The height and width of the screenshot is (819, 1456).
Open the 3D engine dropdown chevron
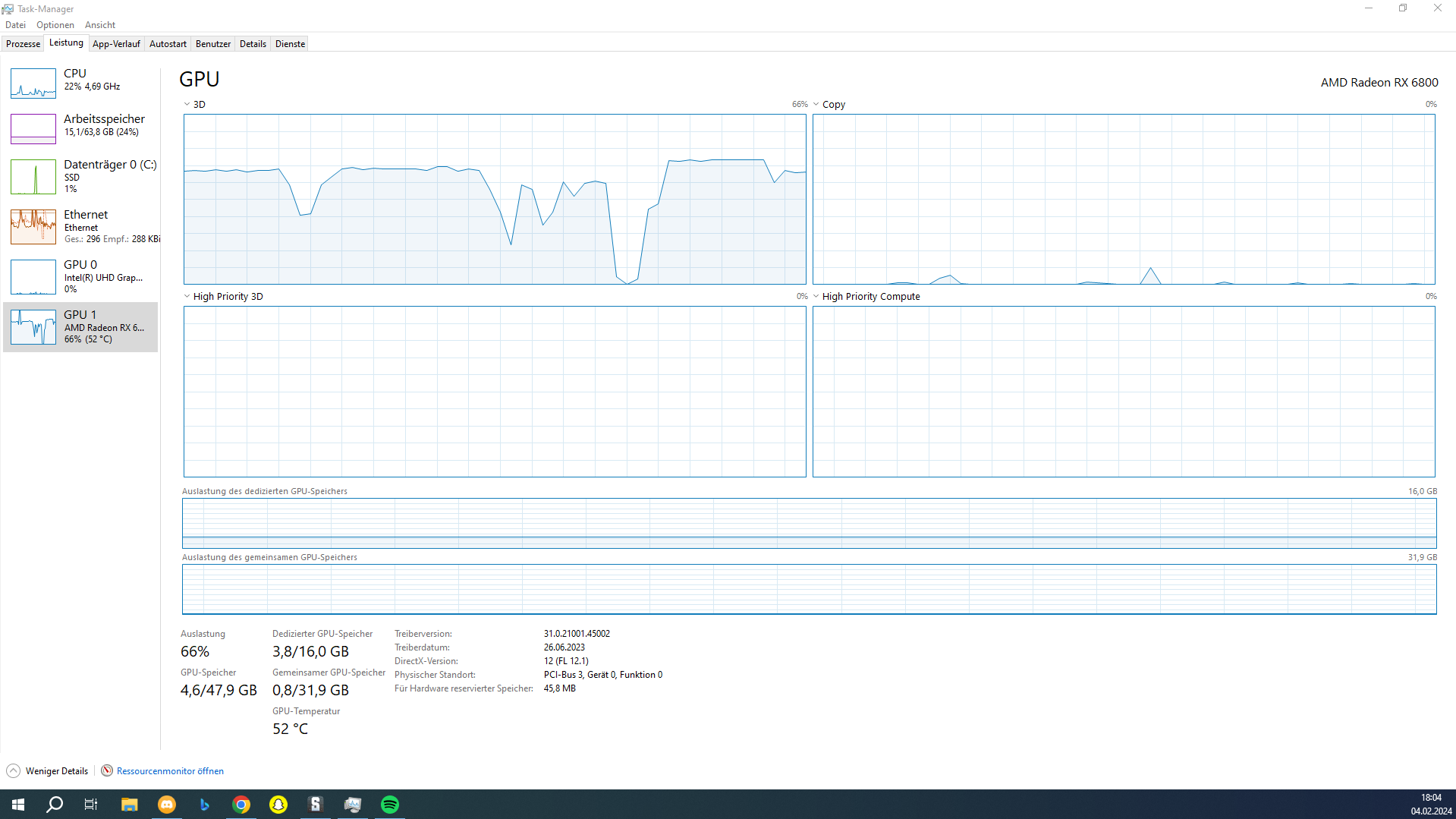187,105
